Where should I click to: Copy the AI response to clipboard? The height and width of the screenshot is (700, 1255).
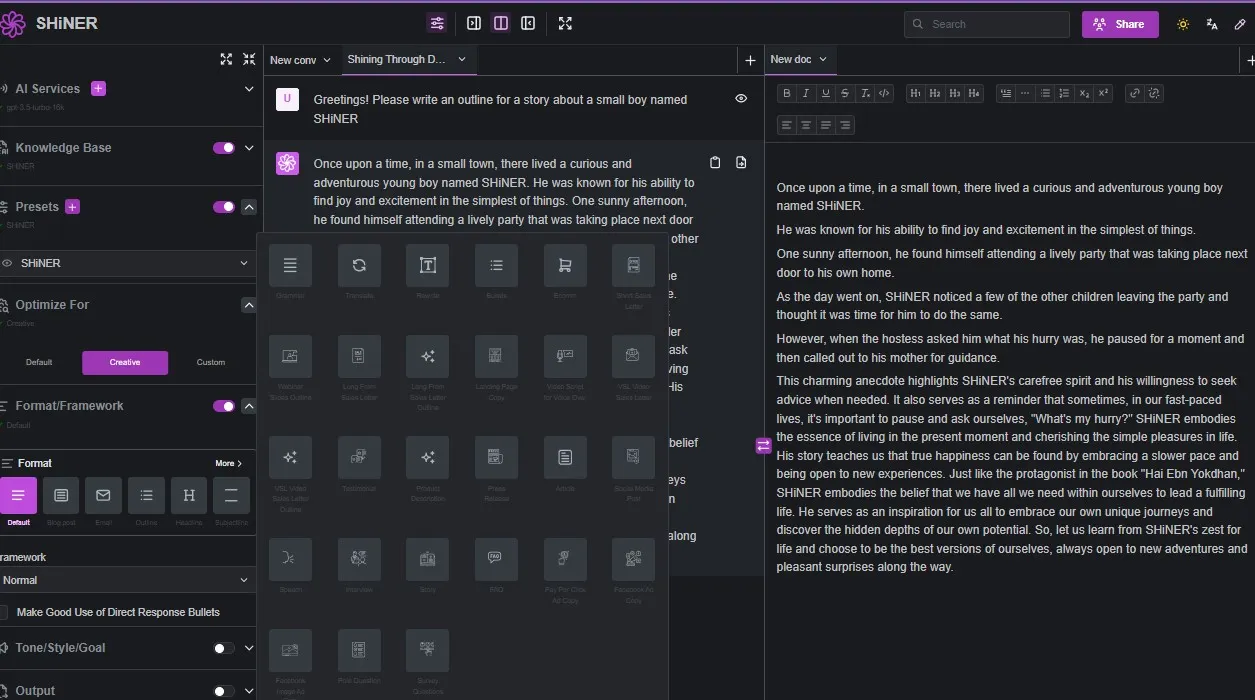pyautogui.click(x=715, y=163)
